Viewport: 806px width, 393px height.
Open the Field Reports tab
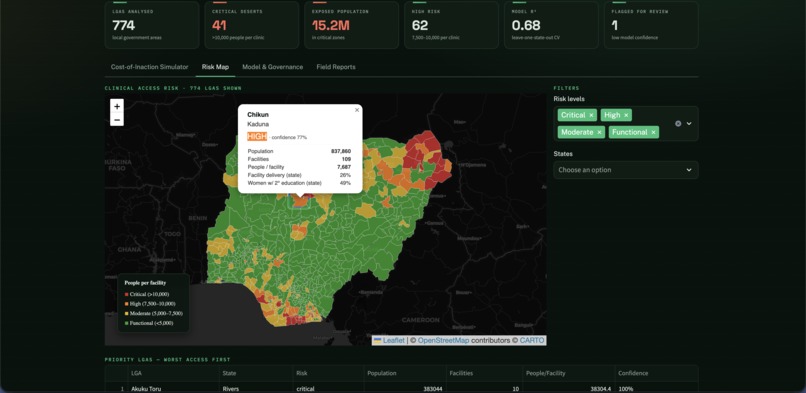tap(336, 67)
